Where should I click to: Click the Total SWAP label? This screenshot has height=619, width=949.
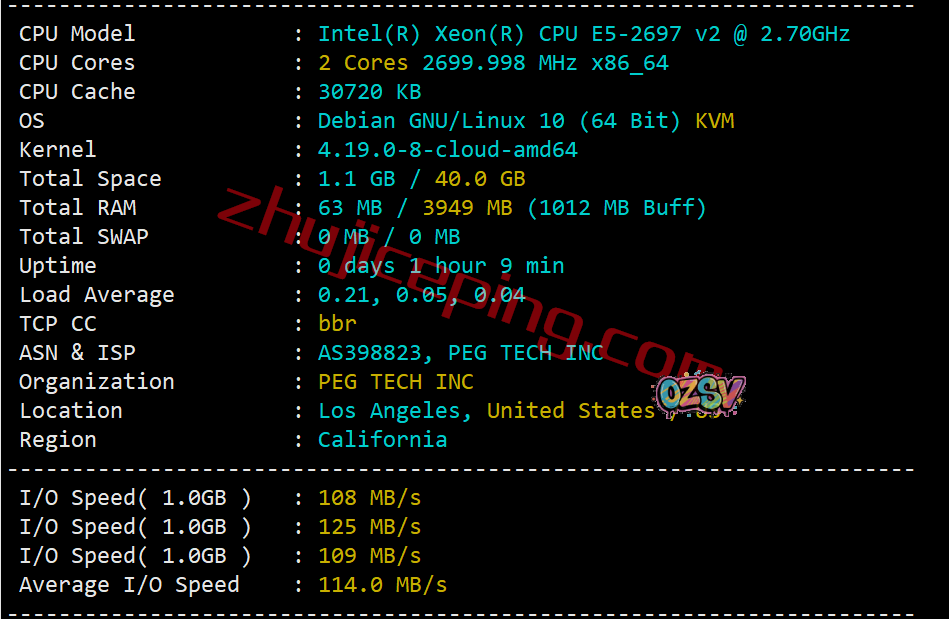click(84, 237)
